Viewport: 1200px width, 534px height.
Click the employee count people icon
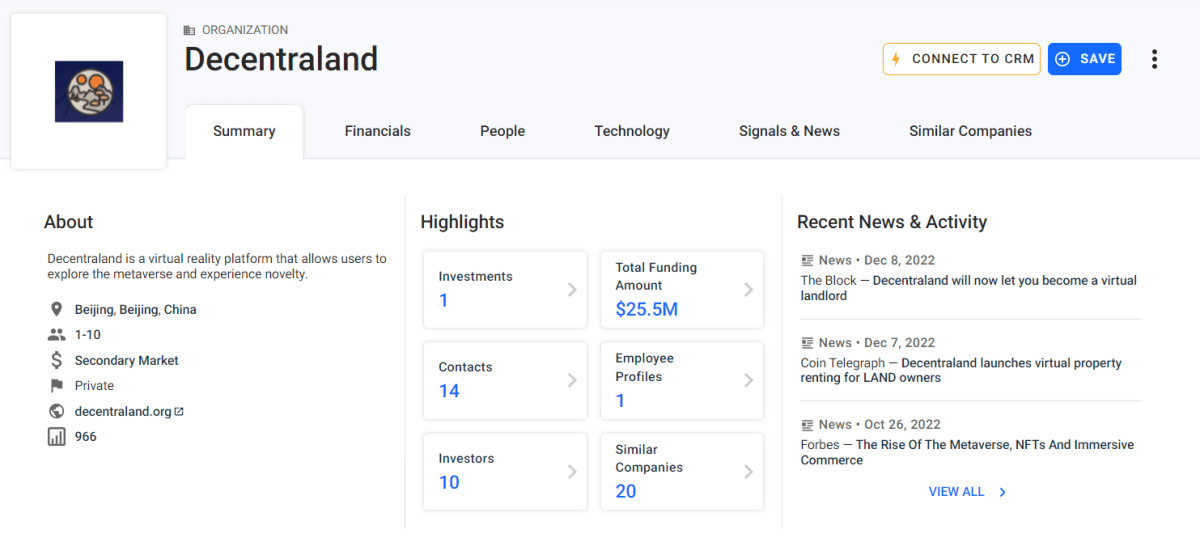click(x=56, y=335)
